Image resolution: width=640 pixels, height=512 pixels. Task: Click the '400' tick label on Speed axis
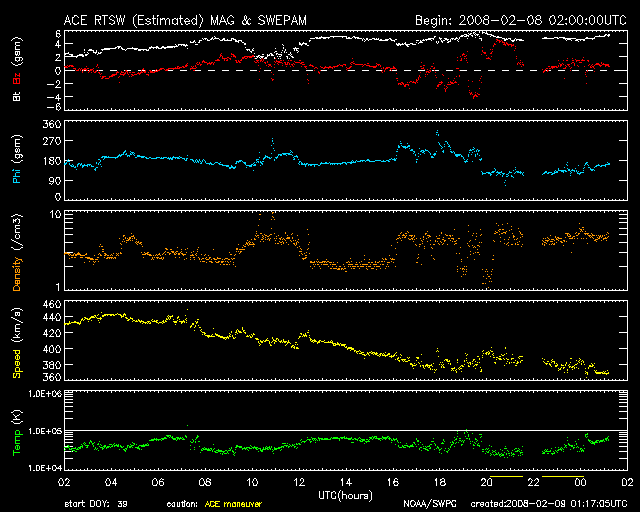[x=52, y=349]
